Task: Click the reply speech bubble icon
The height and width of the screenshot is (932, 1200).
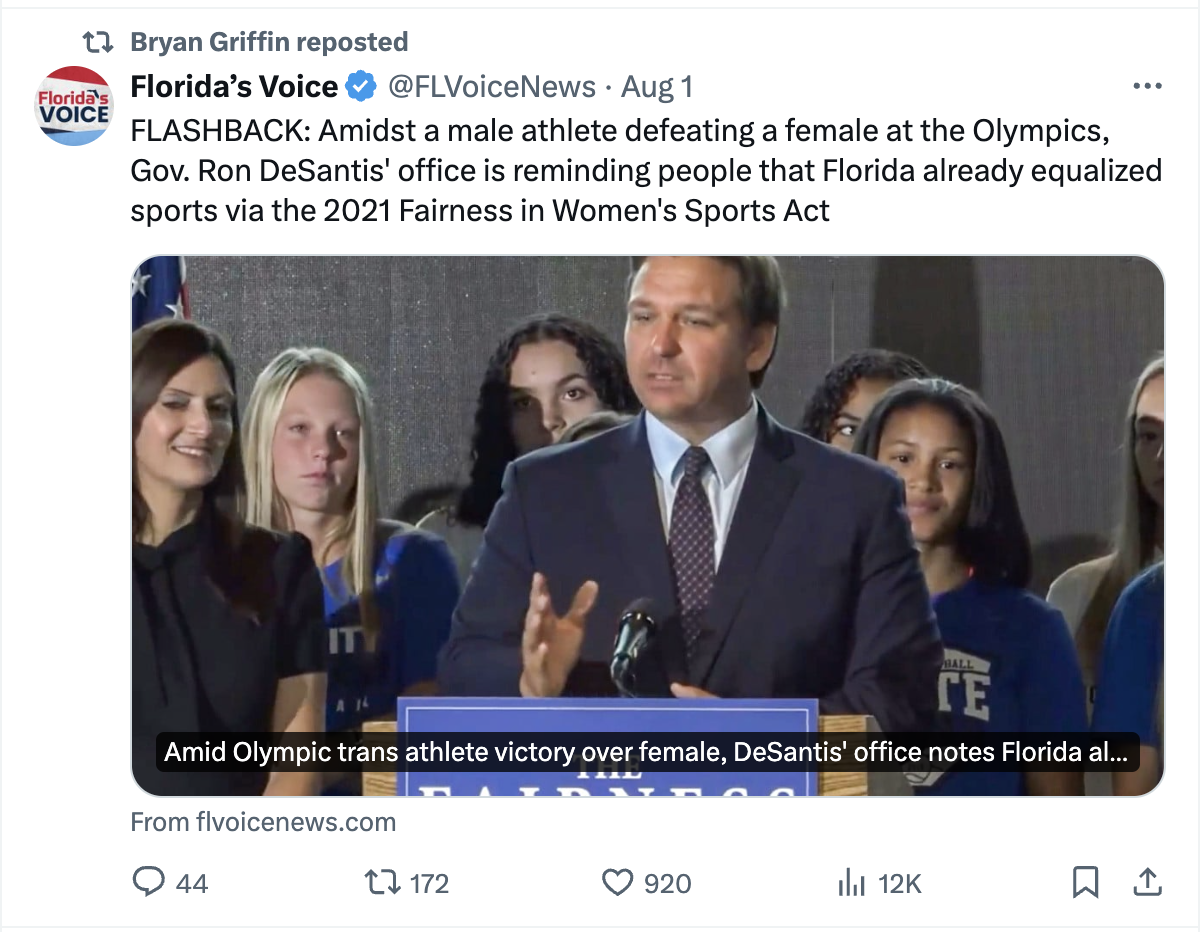Action: (x=149, y=882)
